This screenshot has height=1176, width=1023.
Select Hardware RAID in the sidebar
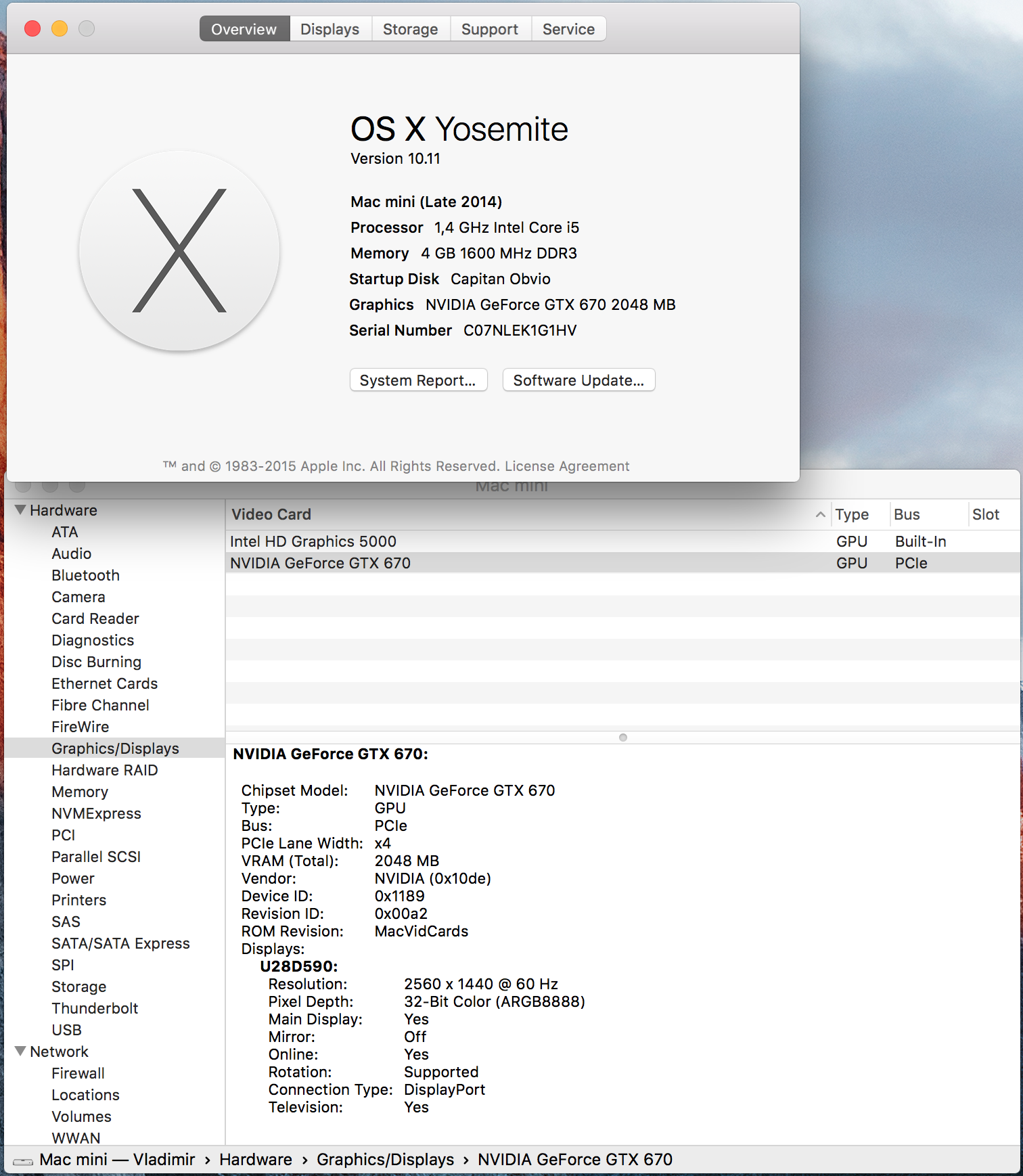[x=105, y=770]
